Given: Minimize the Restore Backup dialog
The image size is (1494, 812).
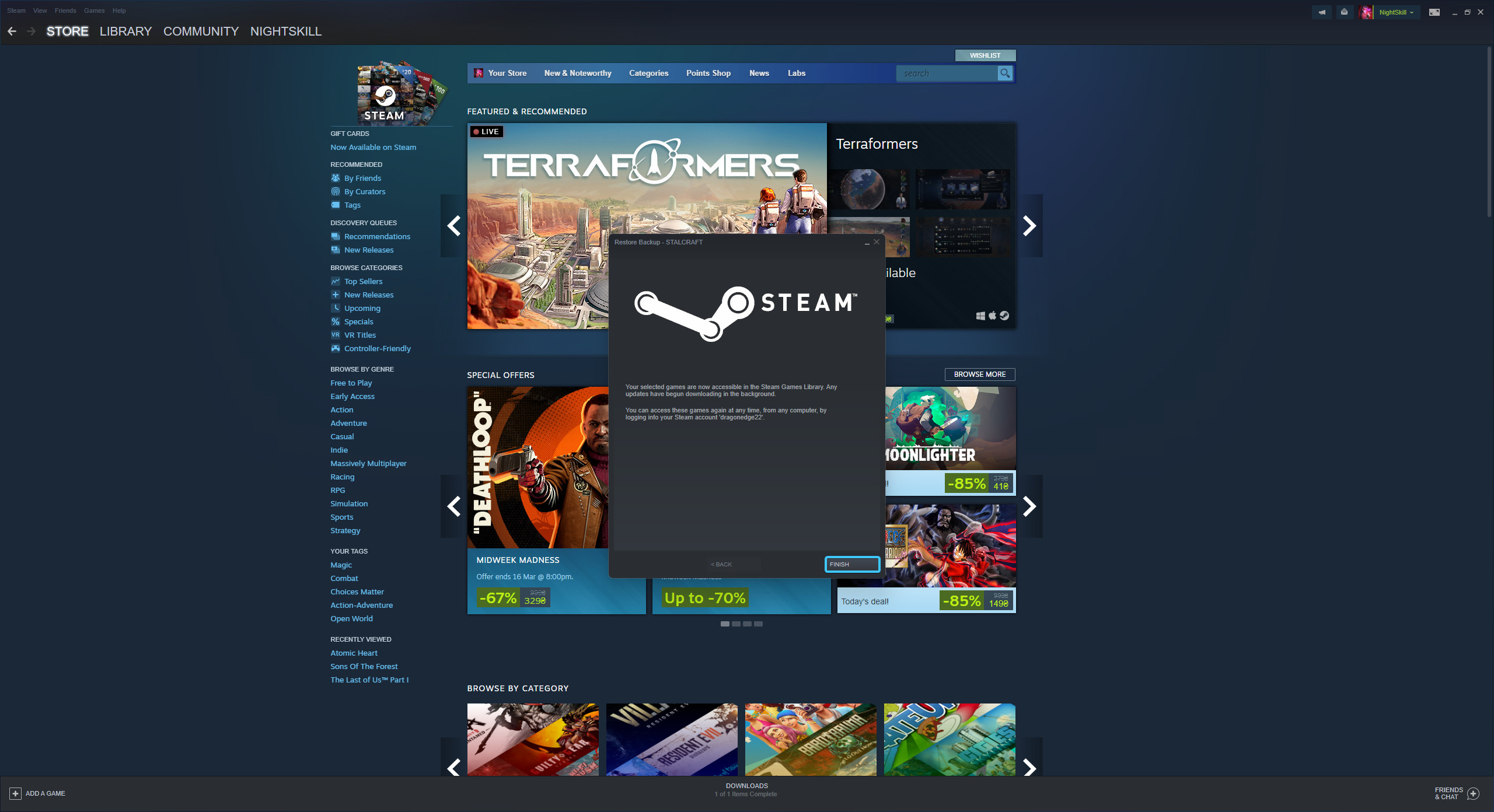Looking at the screenshot, I should click(x=867, y=242).
